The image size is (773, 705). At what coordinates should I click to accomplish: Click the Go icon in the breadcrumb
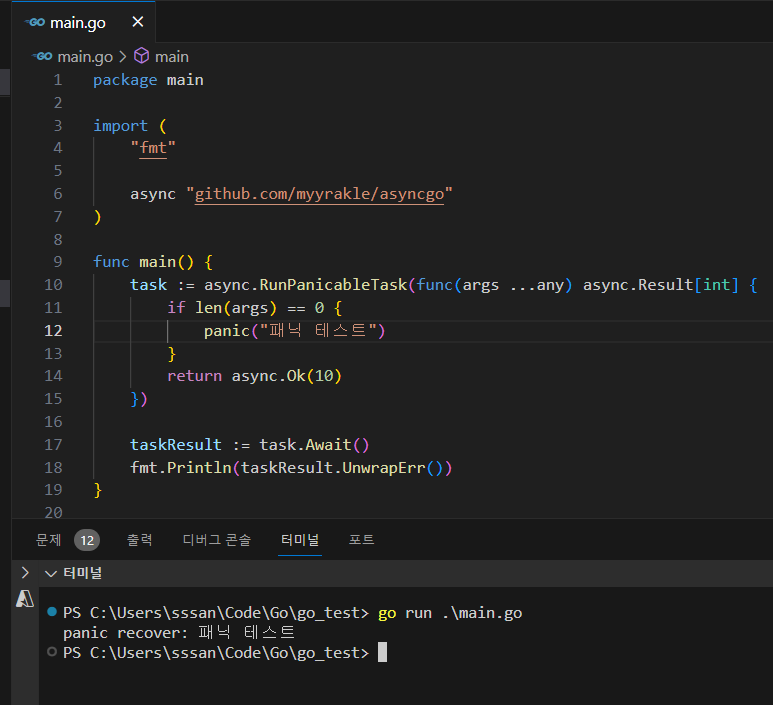click(42, 57)
